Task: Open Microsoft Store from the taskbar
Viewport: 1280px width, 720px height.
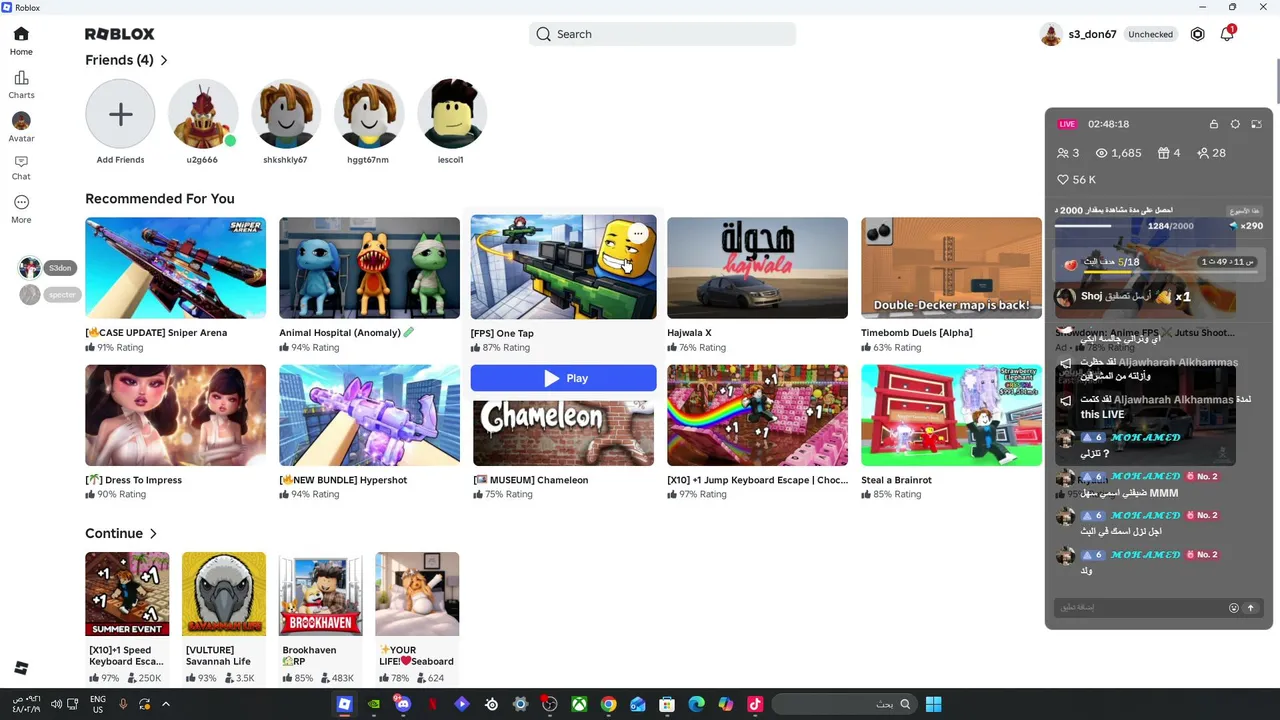Action: pos(667,704)
